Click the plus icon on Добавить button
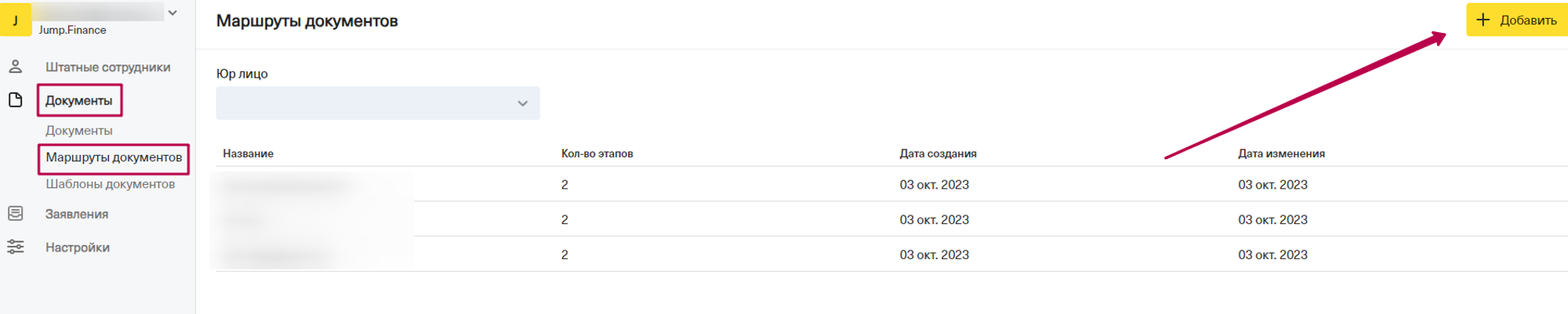This screenshot has height=314, width=1568. [1483, 20]
